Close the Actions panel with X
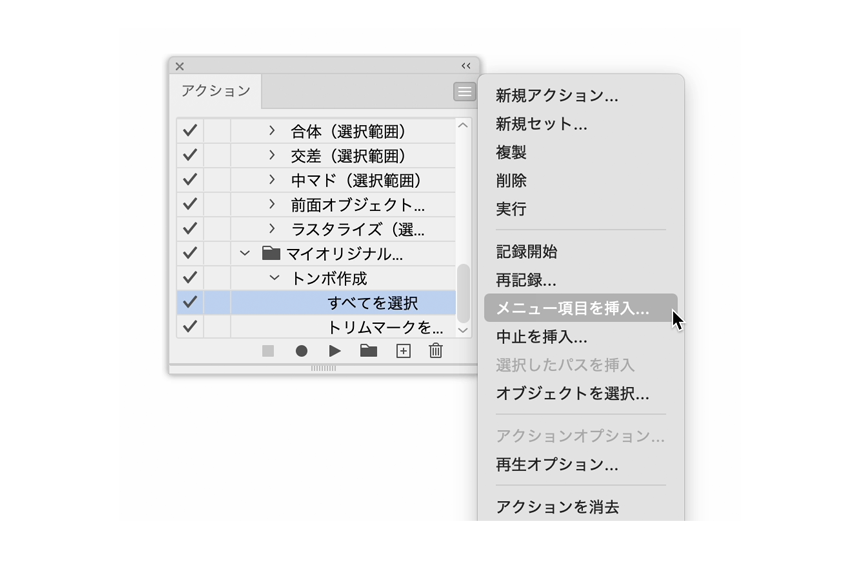 180,66
